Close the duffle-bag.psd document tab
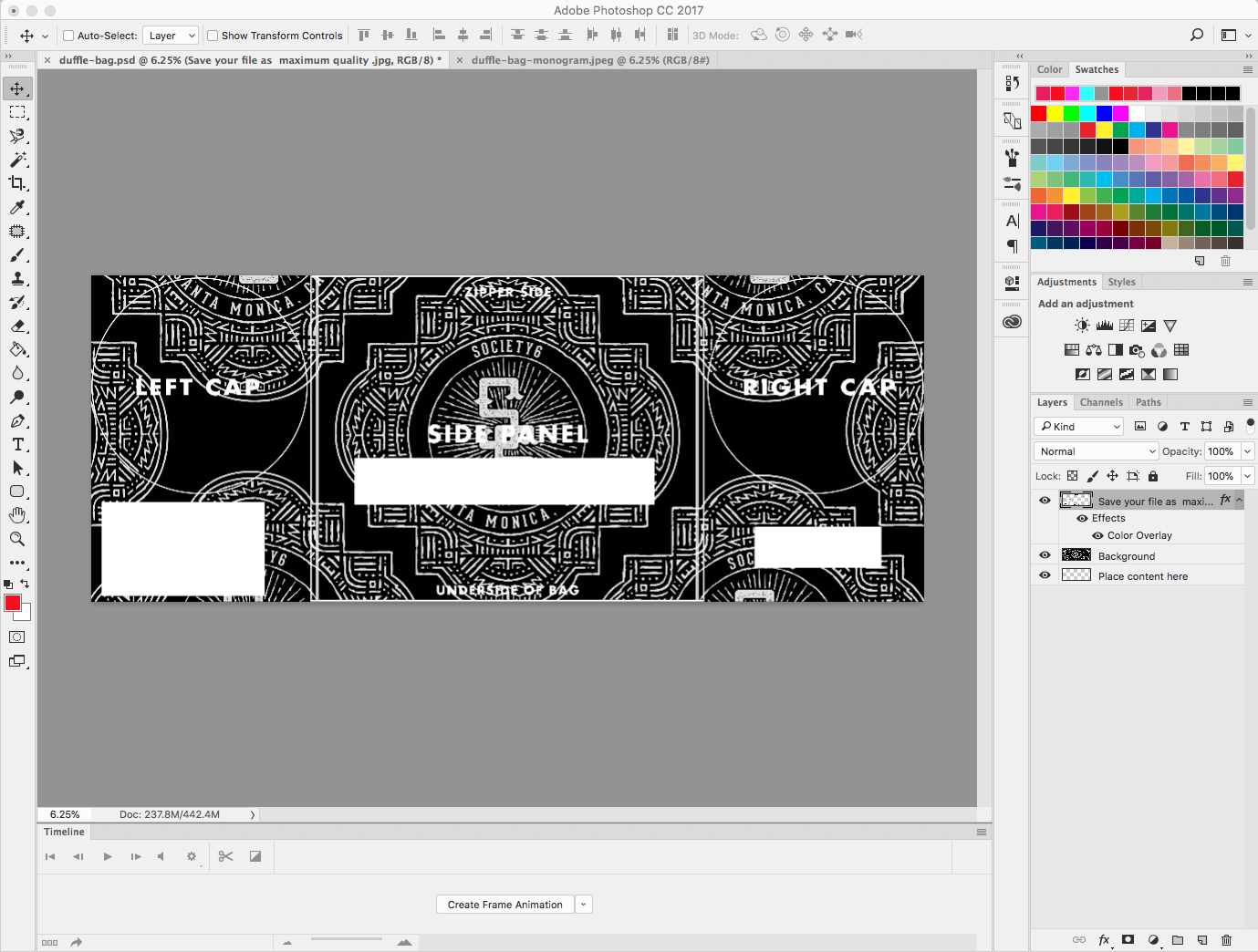The height and width of the screenshot is (952, 1258). pyautogui.click(x=48, y=60)
